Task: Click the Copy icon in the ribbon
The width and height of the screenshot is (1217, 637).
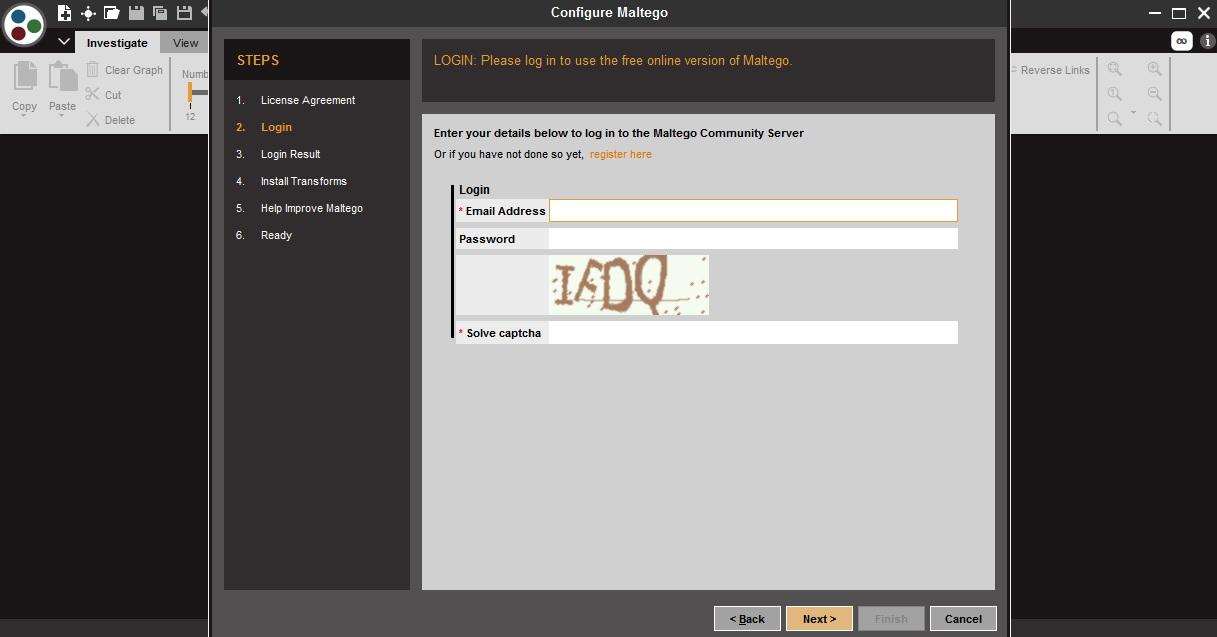Action: tap(24, 78)
